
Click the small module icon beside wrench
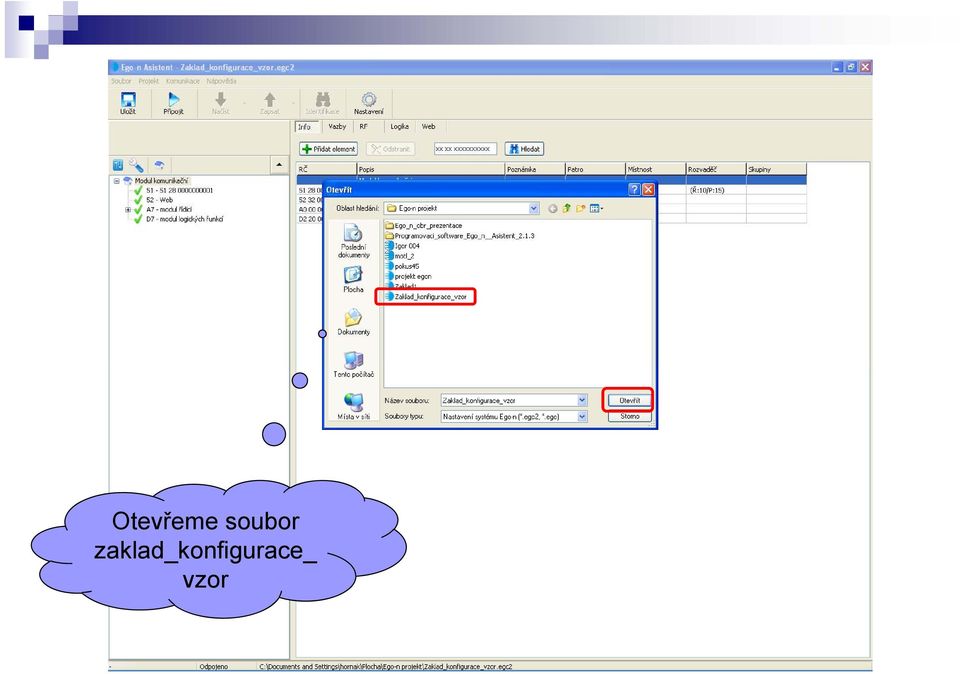(x=159, y=165)
